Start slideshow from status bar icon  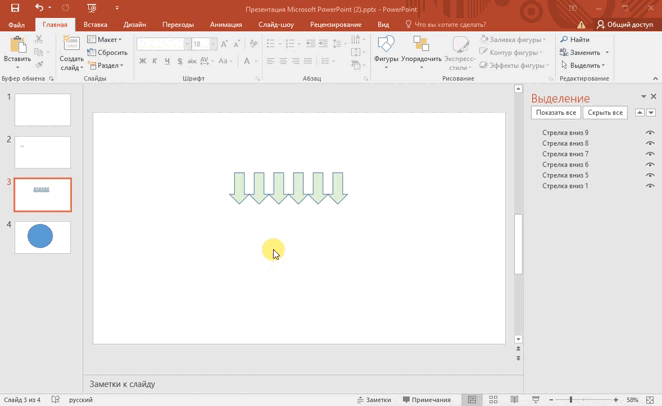[536, 399]
